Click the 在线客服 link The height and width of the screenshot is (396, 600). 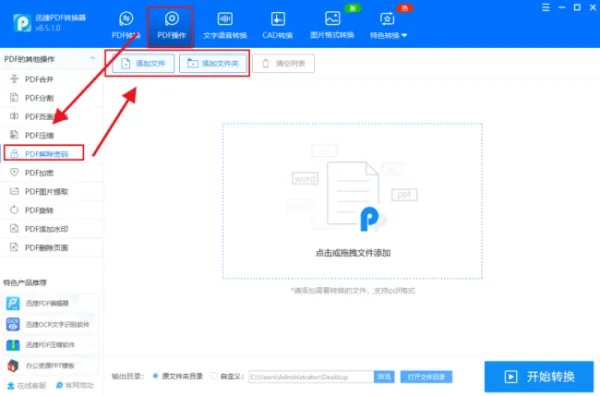(x=27, y=385)
